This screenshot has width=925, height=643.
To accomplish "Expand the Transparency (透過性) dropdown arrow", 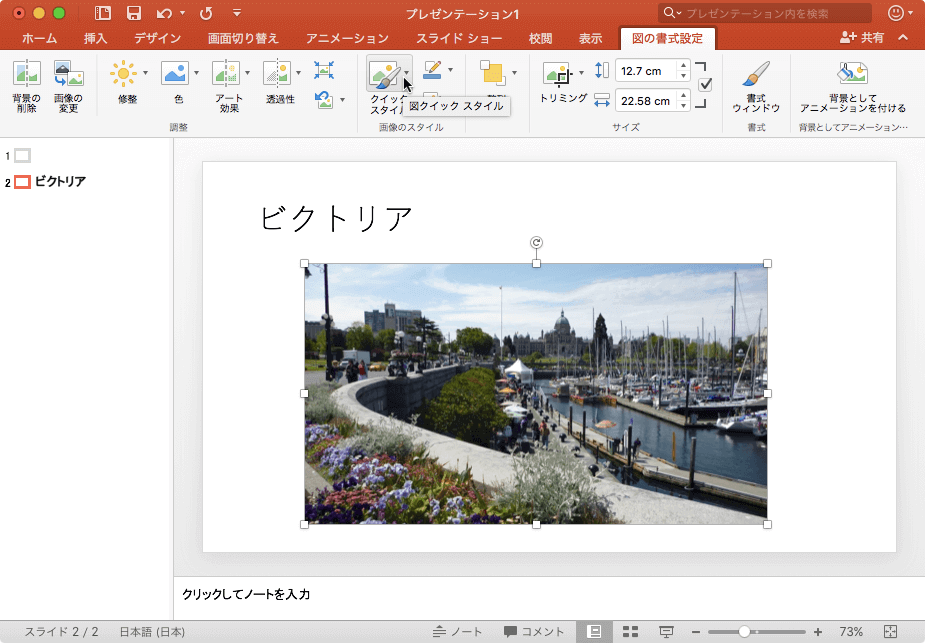I will (x=298, y=73).
